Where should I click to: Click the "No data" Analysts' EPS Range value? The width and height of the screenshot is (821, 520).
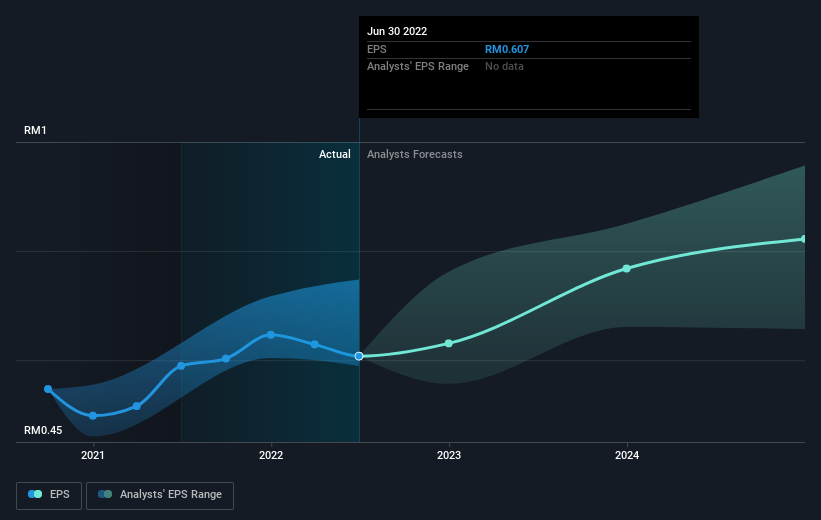(504, 67)
